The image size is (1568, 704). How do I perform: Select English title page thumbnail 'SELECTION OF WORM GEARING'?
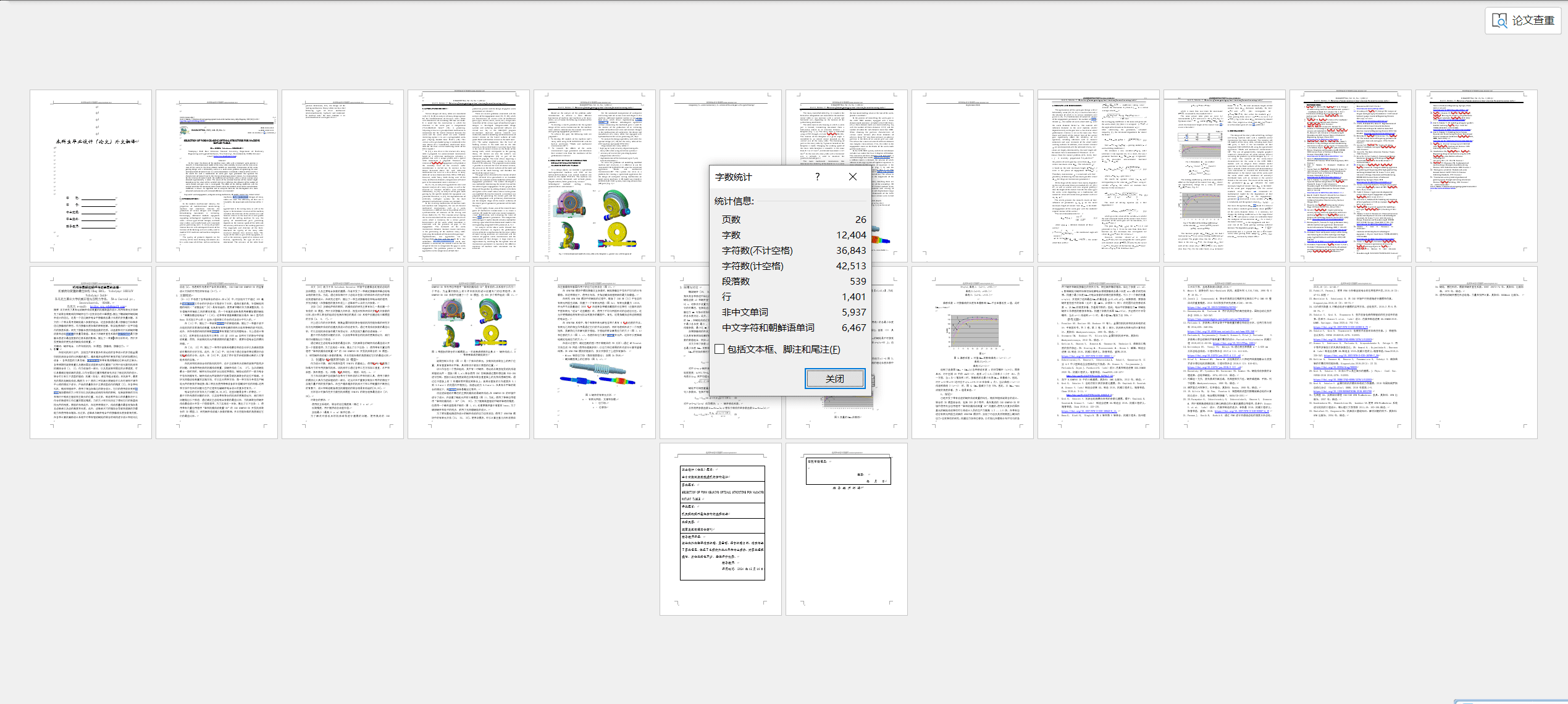tap(217, 176)
